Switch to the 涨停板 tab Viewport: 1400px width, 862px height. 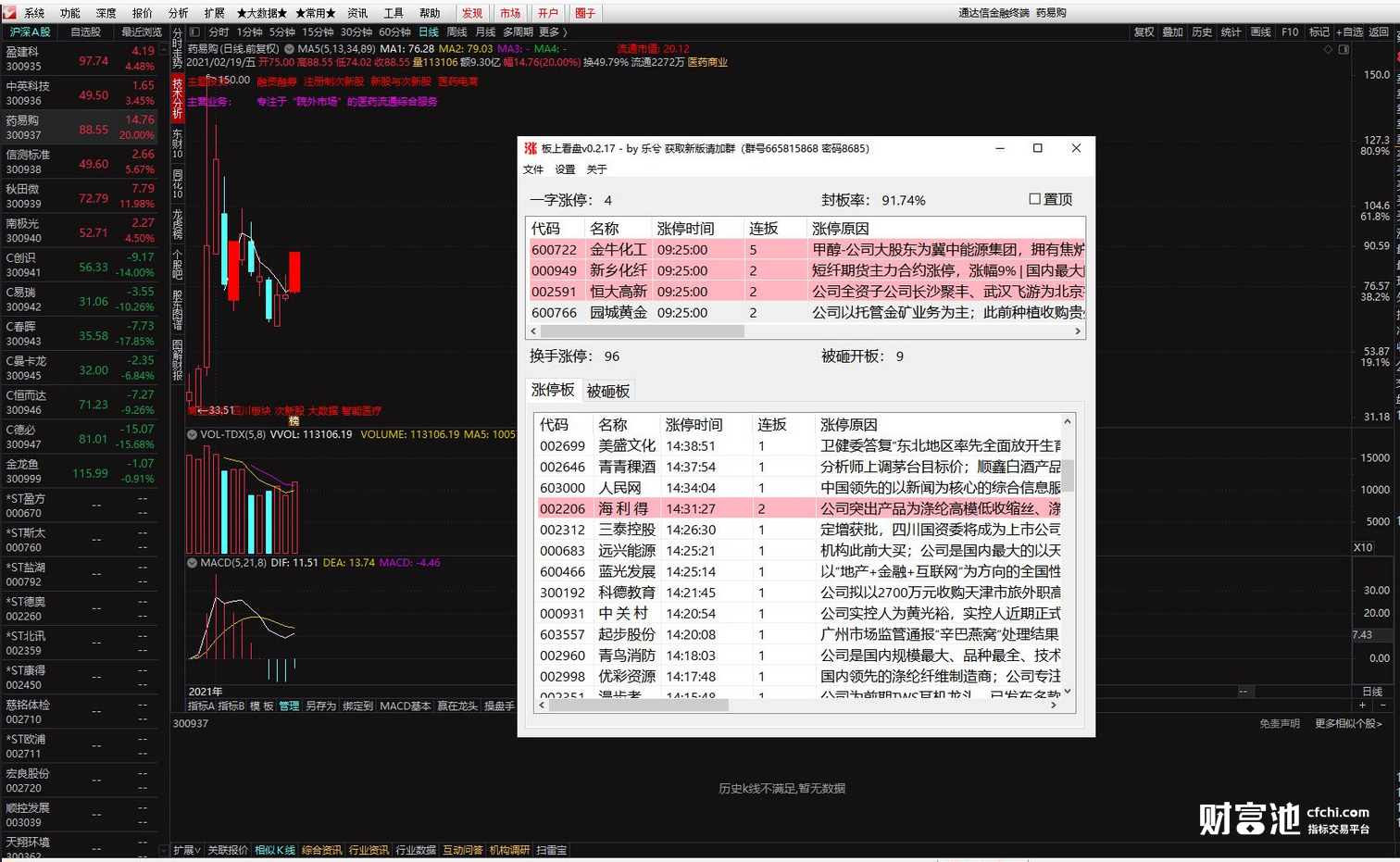[x=553, y=390]
